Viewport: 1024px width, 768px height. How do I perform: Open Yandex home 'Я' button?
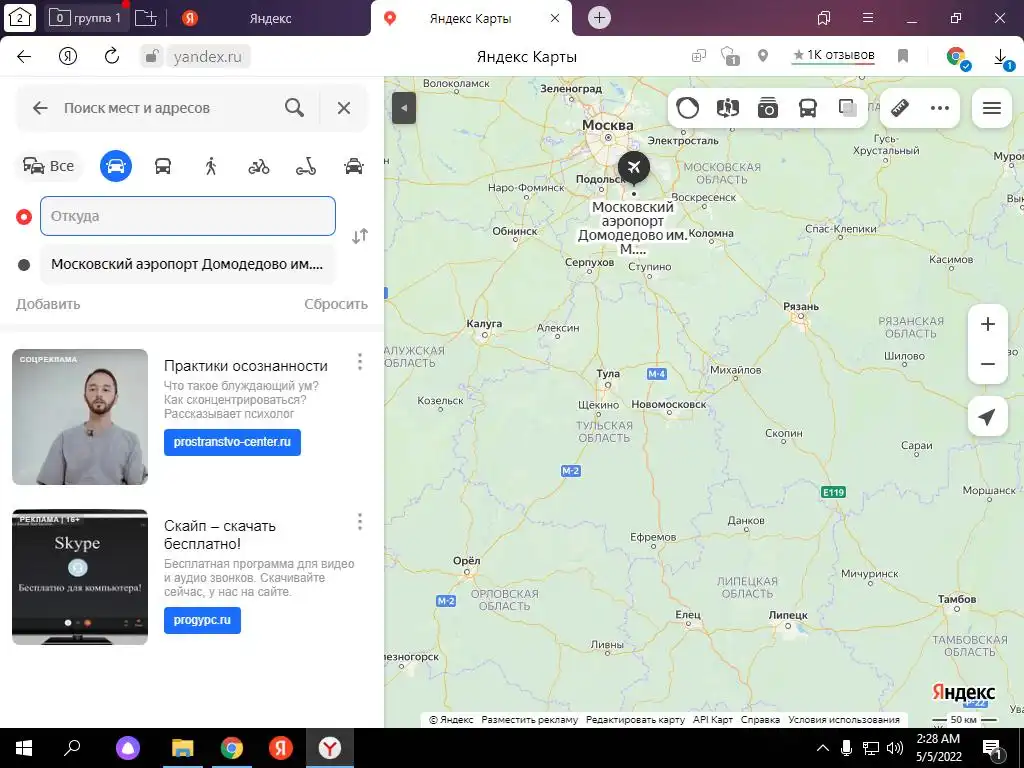pyautogui.click(x=68, y=56)
